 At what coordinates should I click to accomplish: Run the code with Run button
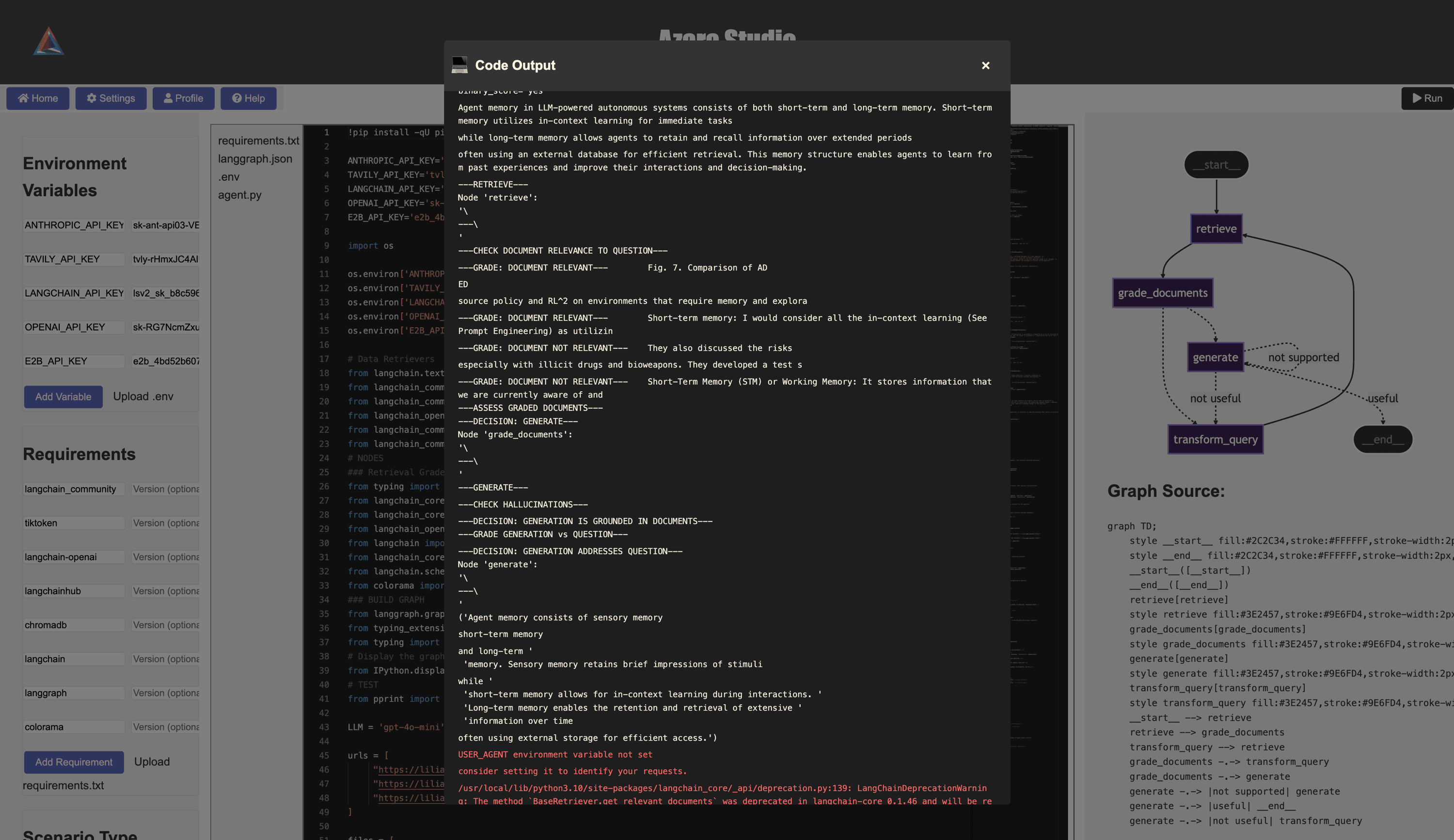click(1427, 98)
